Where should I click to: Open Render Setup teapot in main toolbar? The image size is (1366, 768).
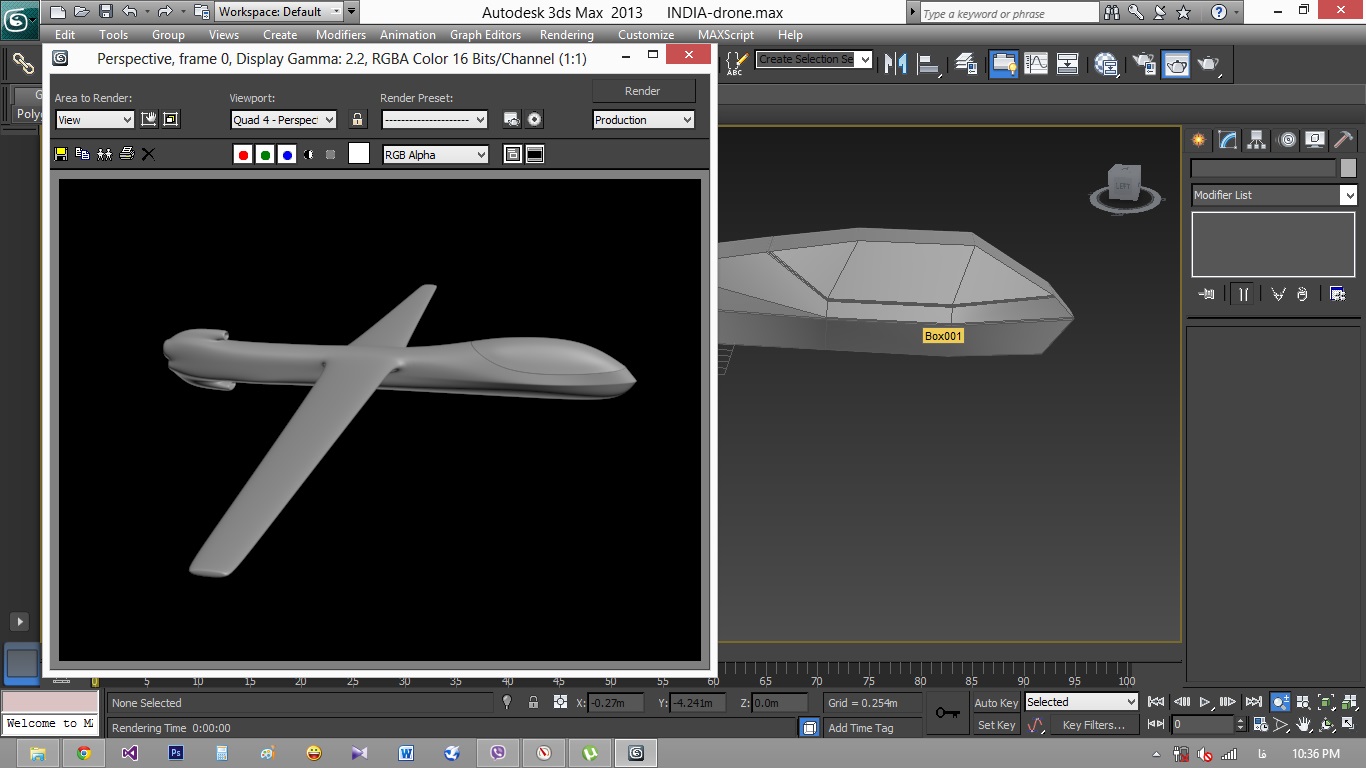tap(1144, 64)
